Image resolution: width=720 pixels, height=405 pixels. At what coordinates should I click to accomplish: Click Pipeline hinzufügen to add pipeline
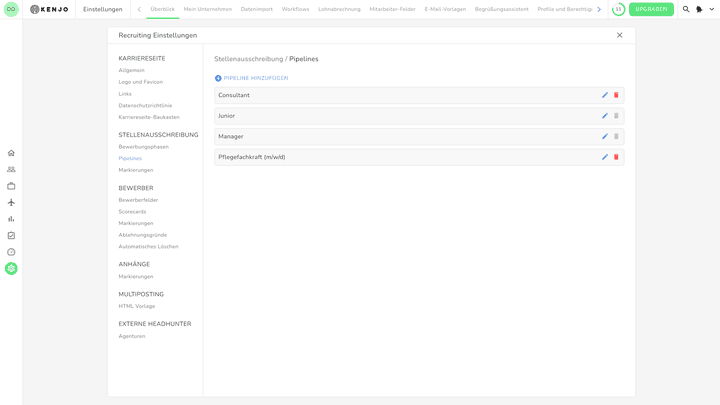click(x=251, y=78)
